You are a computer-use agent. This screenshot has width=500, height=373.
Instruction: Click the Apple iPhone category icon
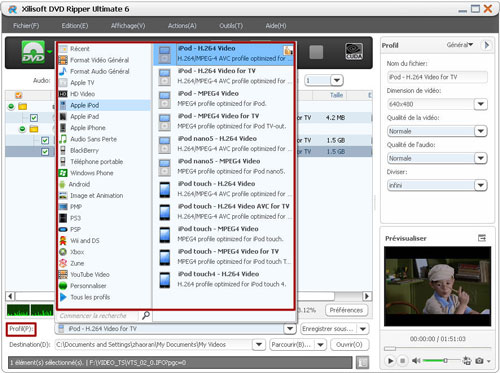(x=63, y=128)
